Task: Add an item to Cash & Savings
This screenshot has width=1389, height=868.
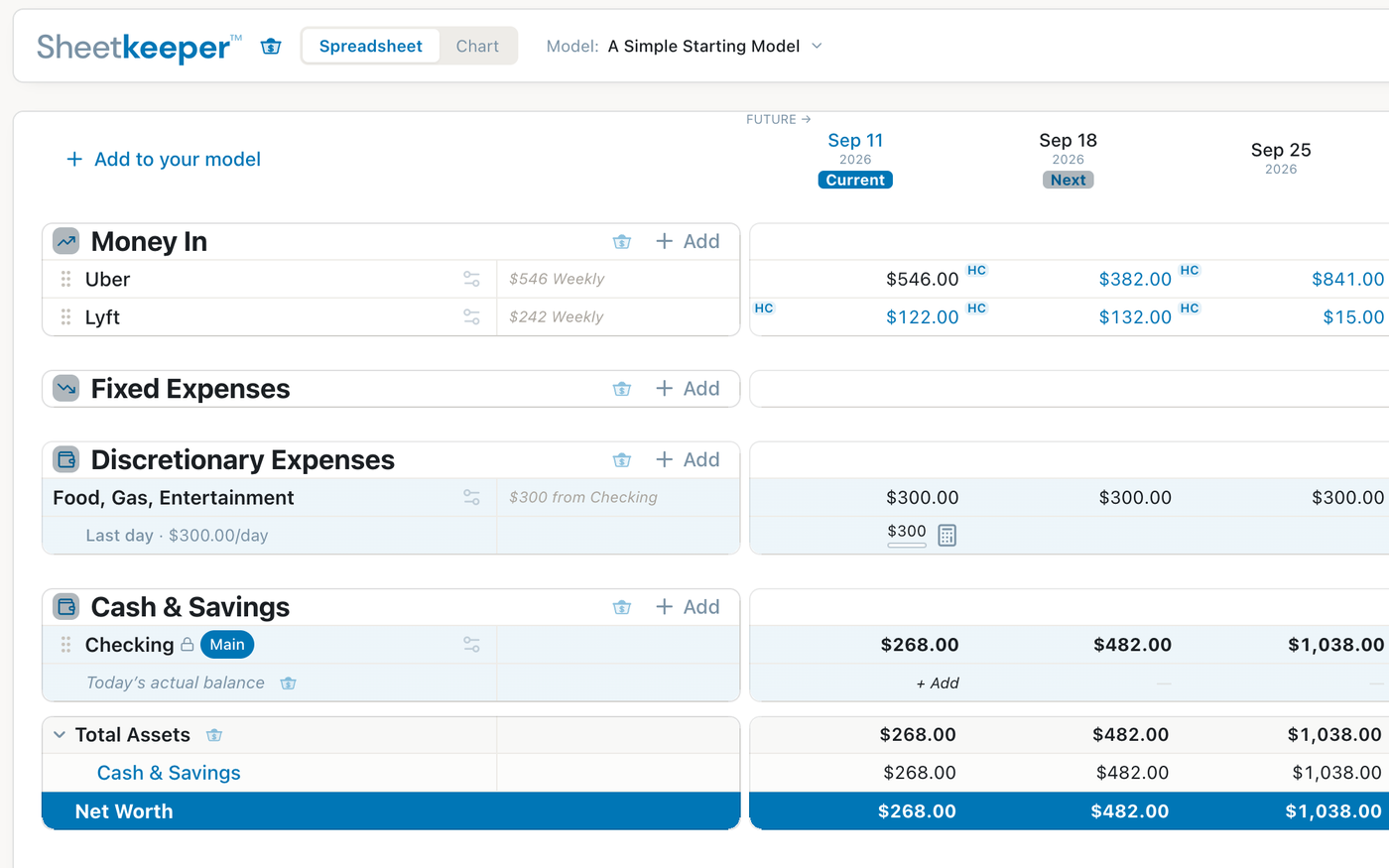Action: 689,607
